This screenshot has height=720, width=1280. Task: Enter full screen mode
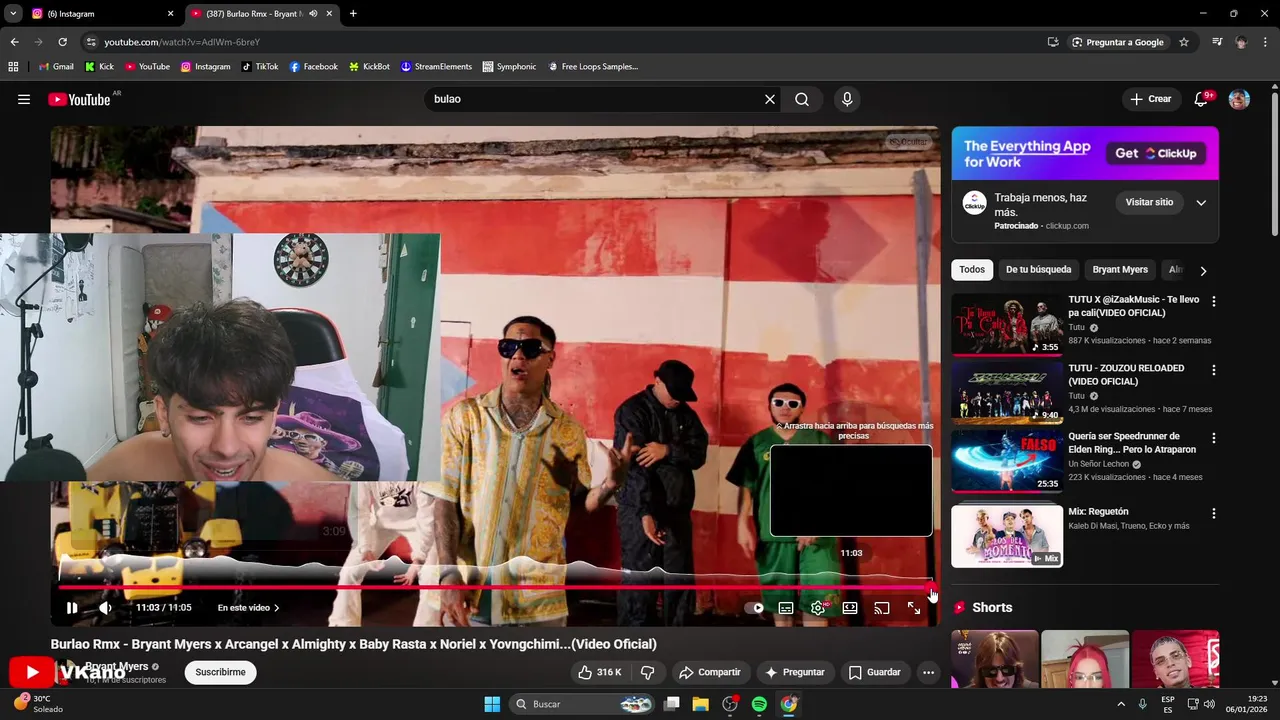914,607
